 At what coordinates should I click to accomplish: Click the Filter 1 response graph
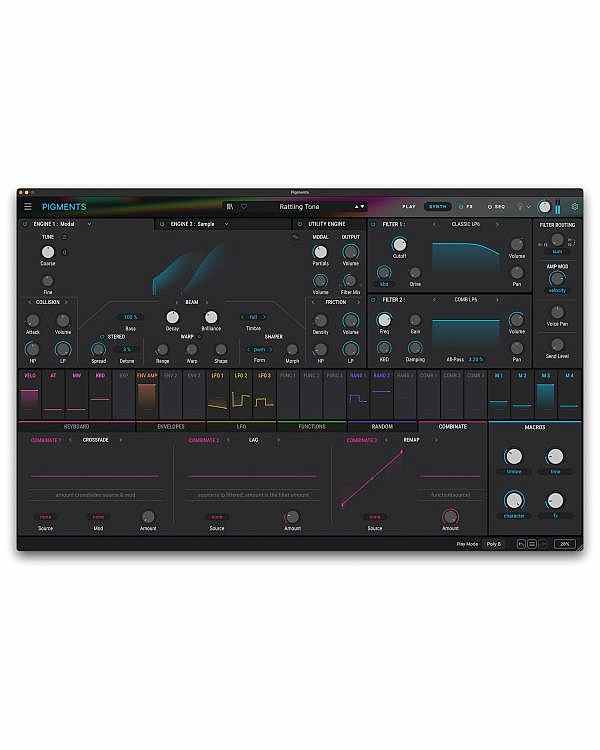(467, 257)
